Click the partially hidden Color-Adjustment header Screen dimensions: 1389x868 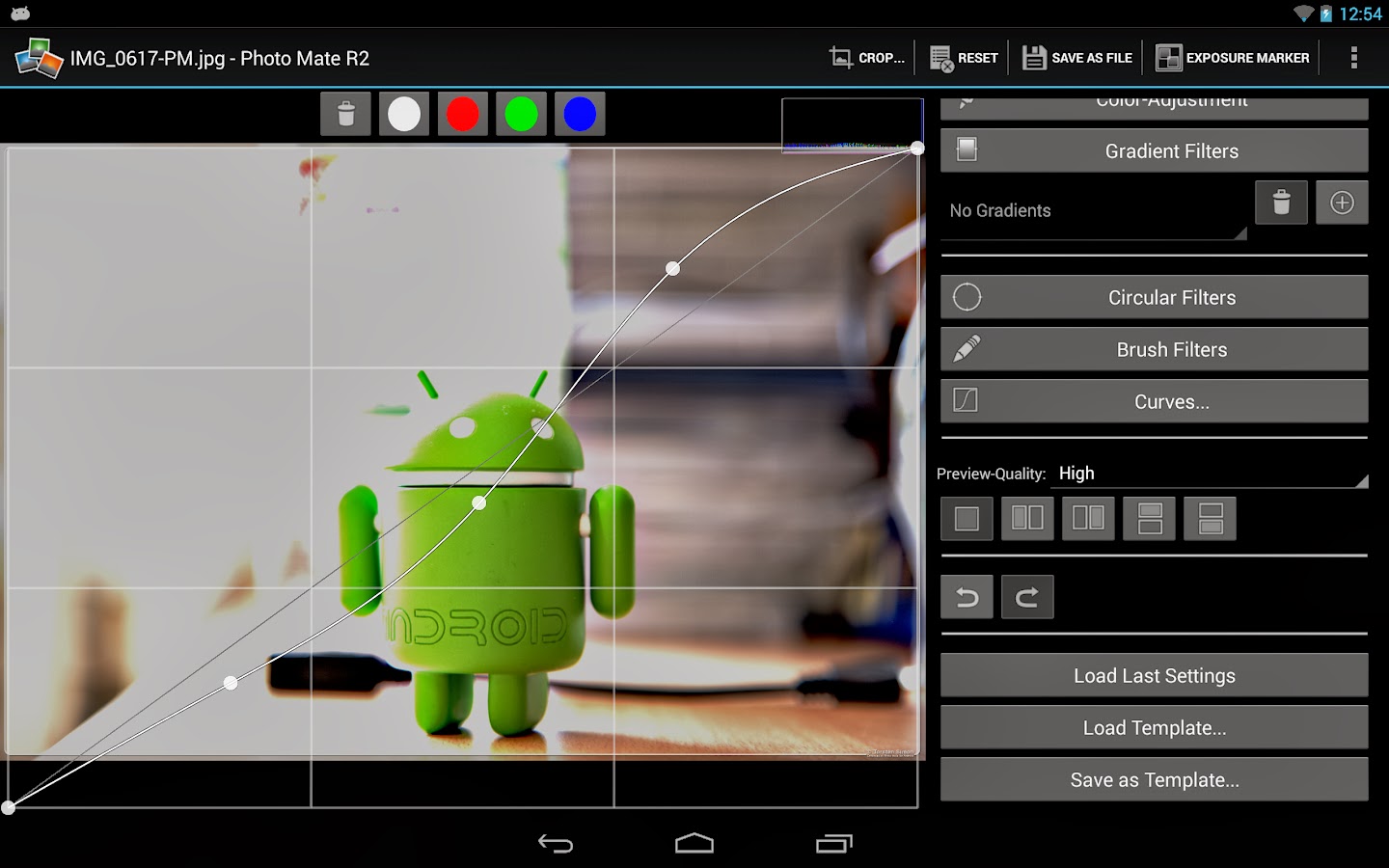coord(1154,106)
